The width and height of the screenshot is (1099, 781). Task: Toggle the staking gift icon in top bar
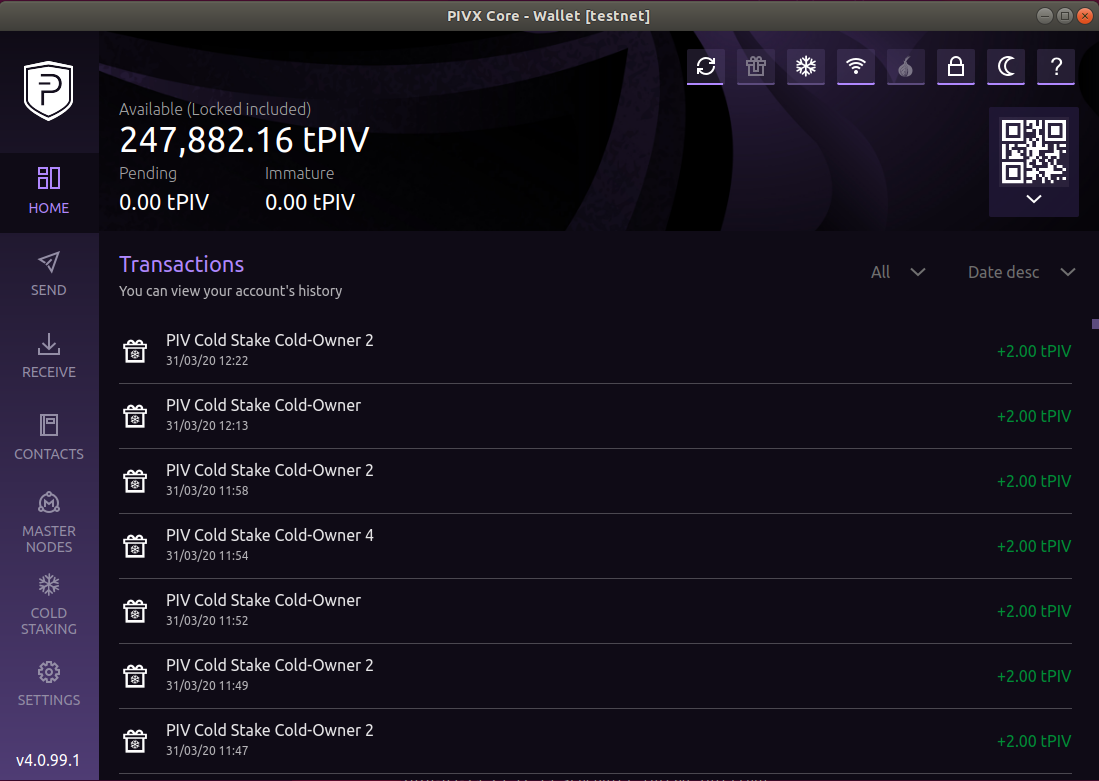[756, 67]
